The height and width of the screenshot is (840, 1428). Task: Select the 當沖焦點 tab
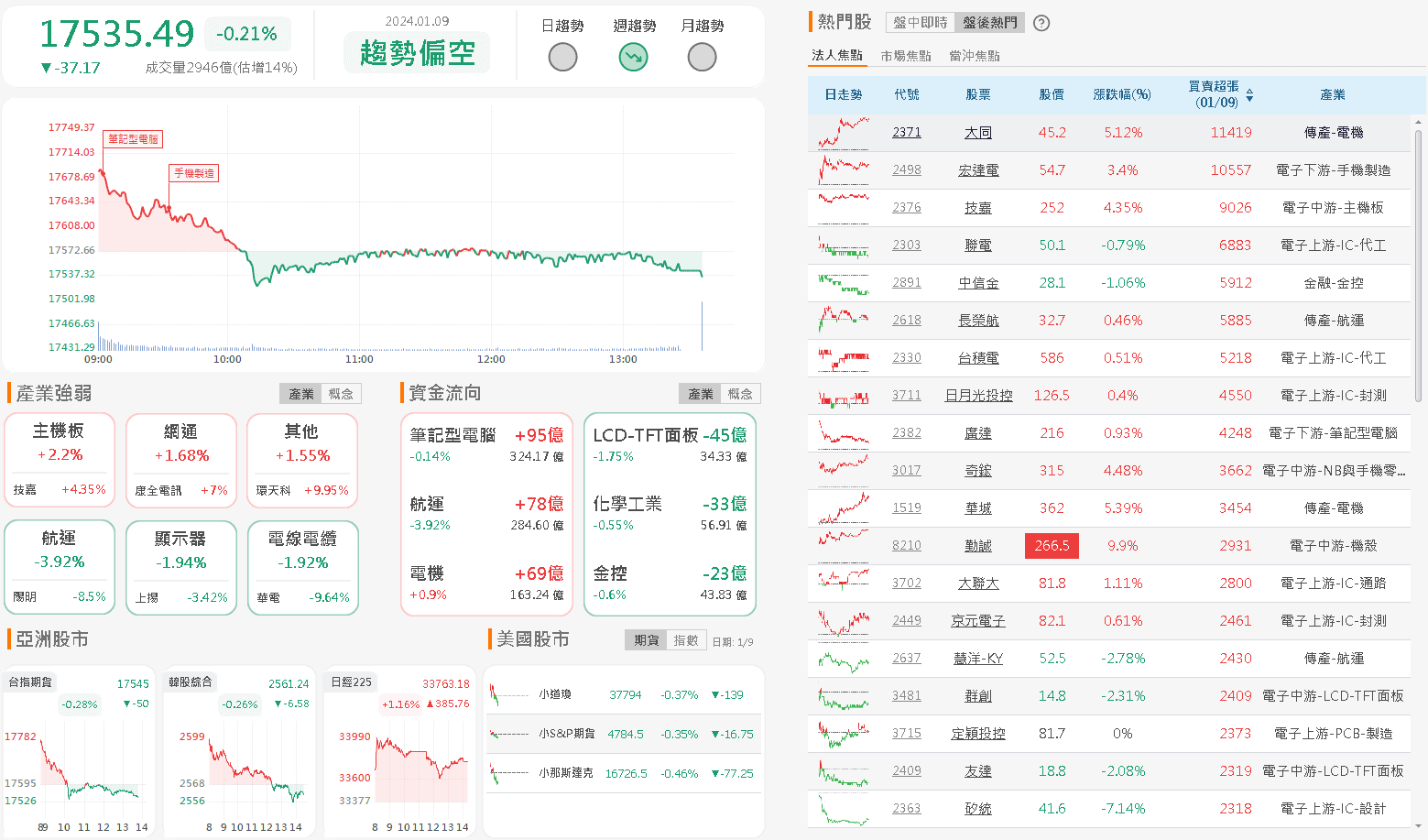coord(974,56)
